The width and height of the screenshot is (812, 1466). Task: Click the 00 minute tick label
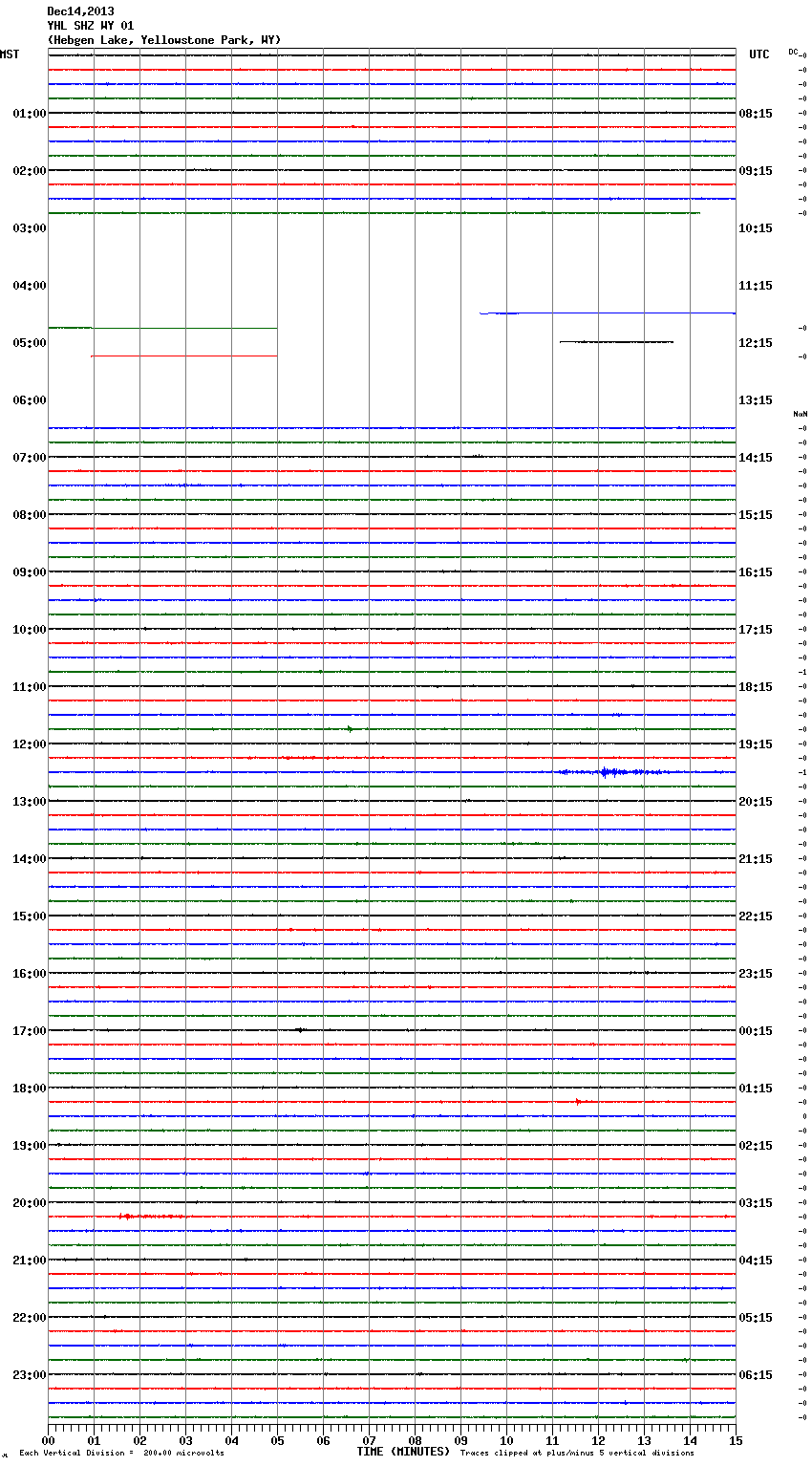[48, 1441]
